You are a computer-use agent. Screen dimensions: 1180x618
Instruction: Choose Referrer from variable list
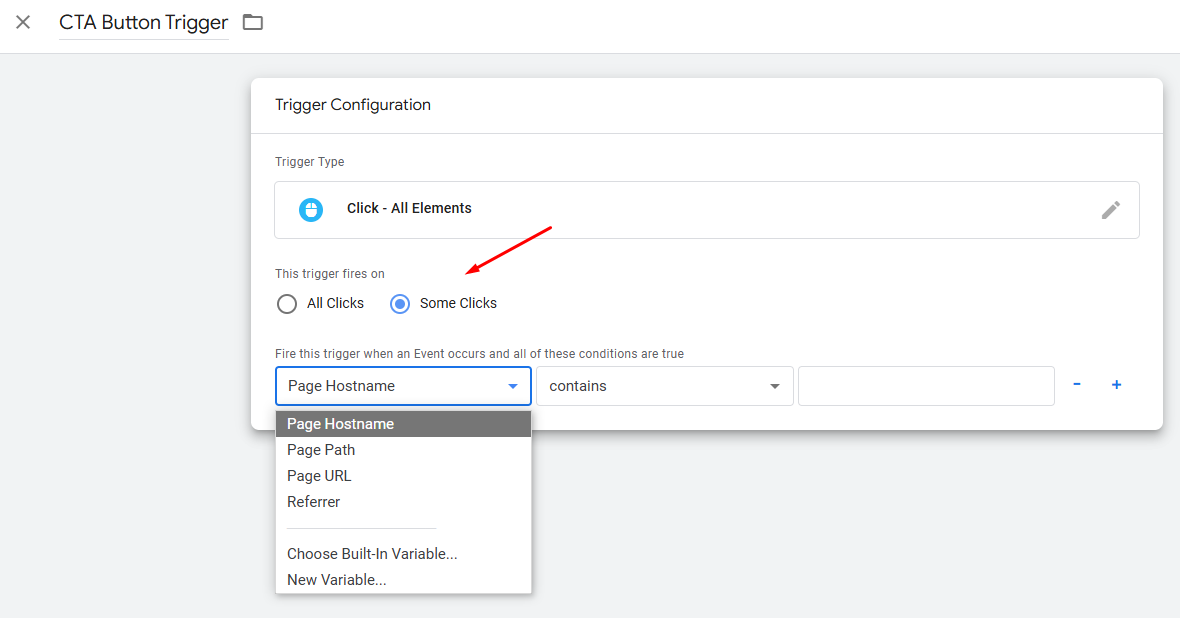403,502
